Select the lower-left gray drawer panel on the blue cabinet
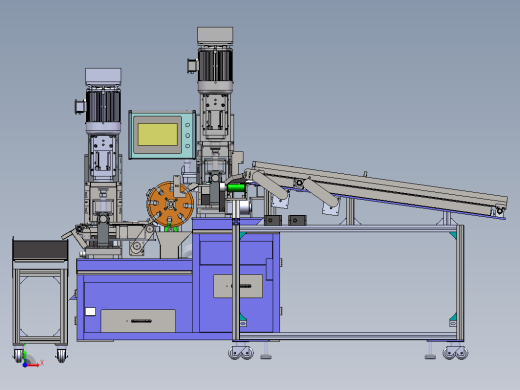Viewport: 520px width, 390px height. 138,321
